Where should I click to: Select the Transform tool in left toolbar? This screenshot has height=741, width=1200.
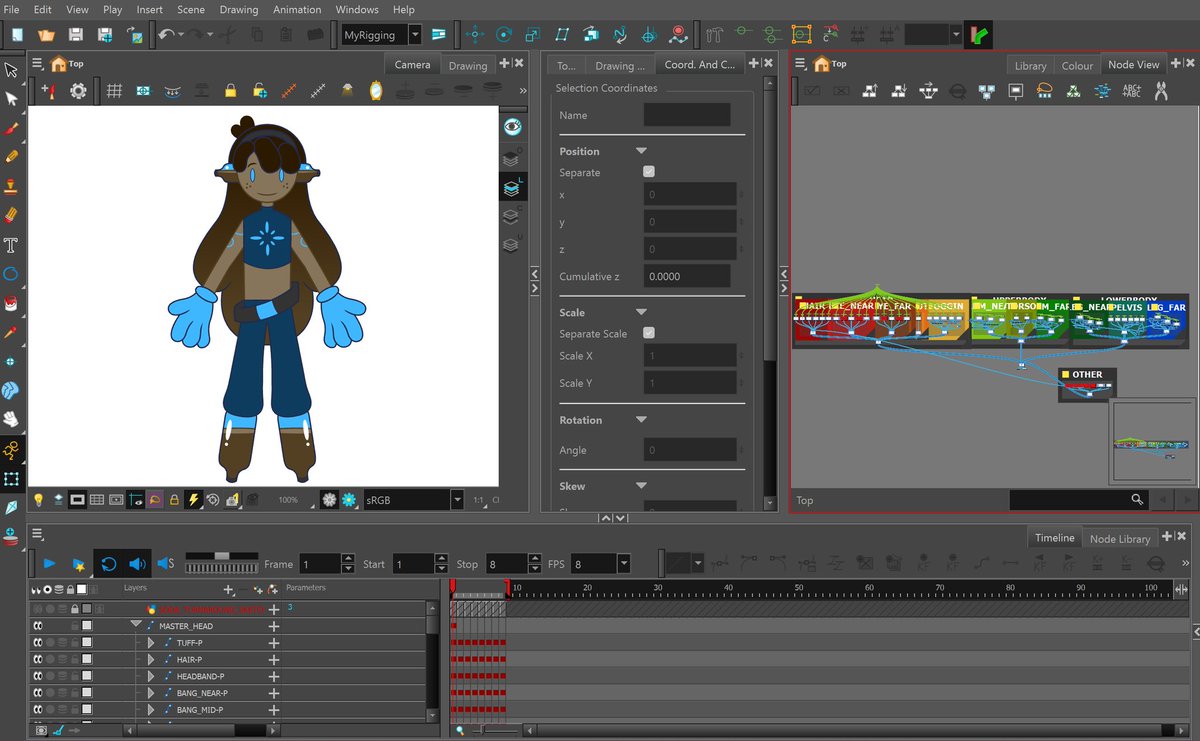pos(11,70)
